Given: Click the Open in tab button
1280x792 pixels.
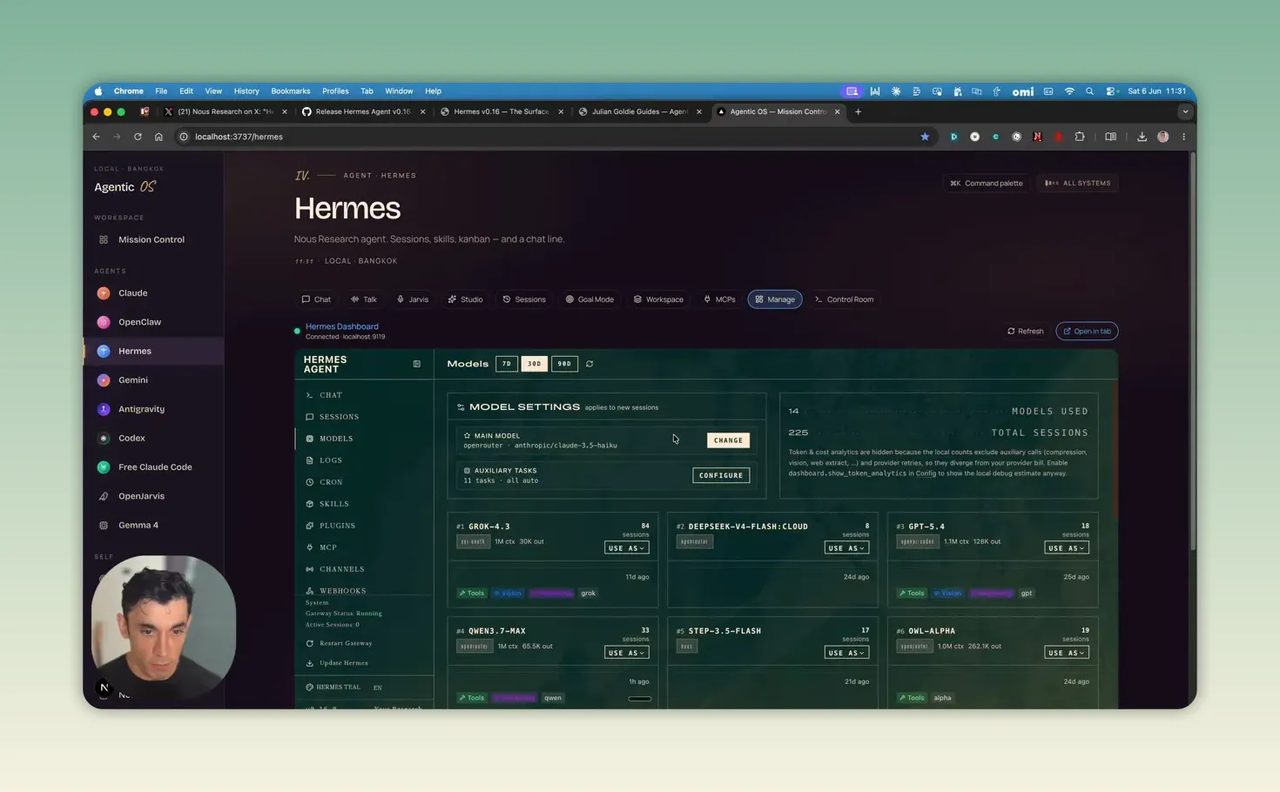Looking at the screenshot, I should pyautogui.click(x=1087, y=331).
